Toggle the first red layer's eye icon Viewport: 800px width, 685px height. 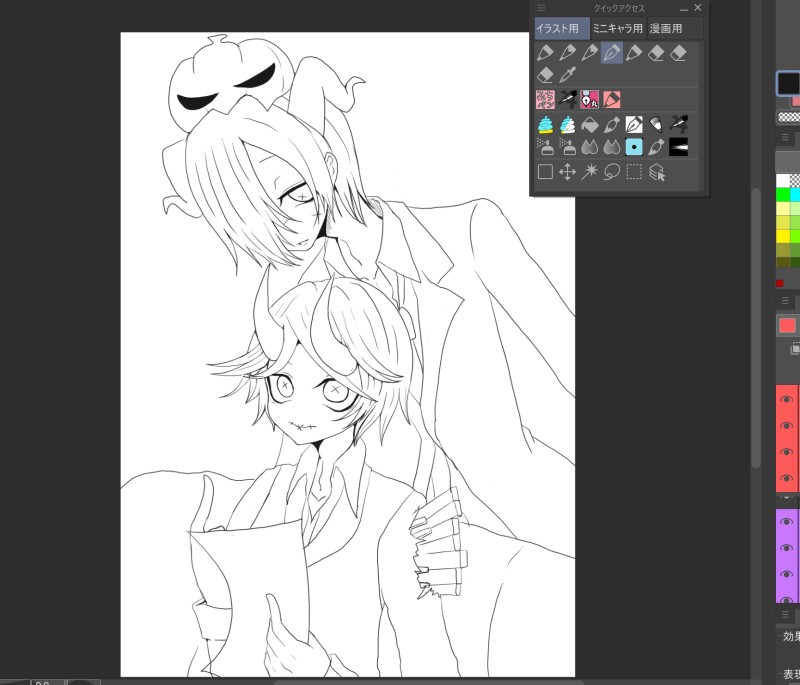click(786, 399)
